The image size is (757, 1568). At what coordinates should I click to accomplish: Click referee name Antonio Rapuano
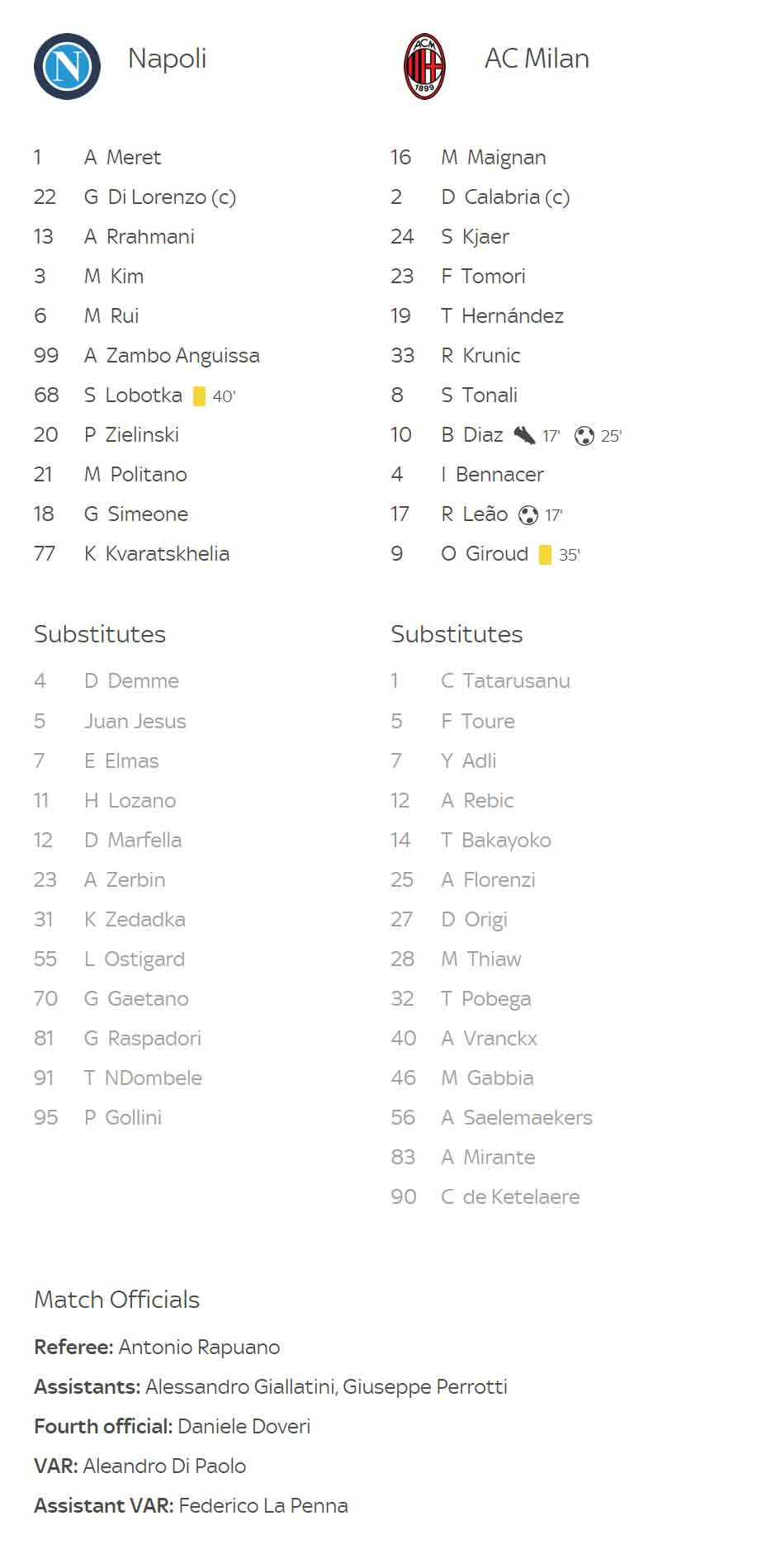pyautogui.click(x=199, y=1348)
